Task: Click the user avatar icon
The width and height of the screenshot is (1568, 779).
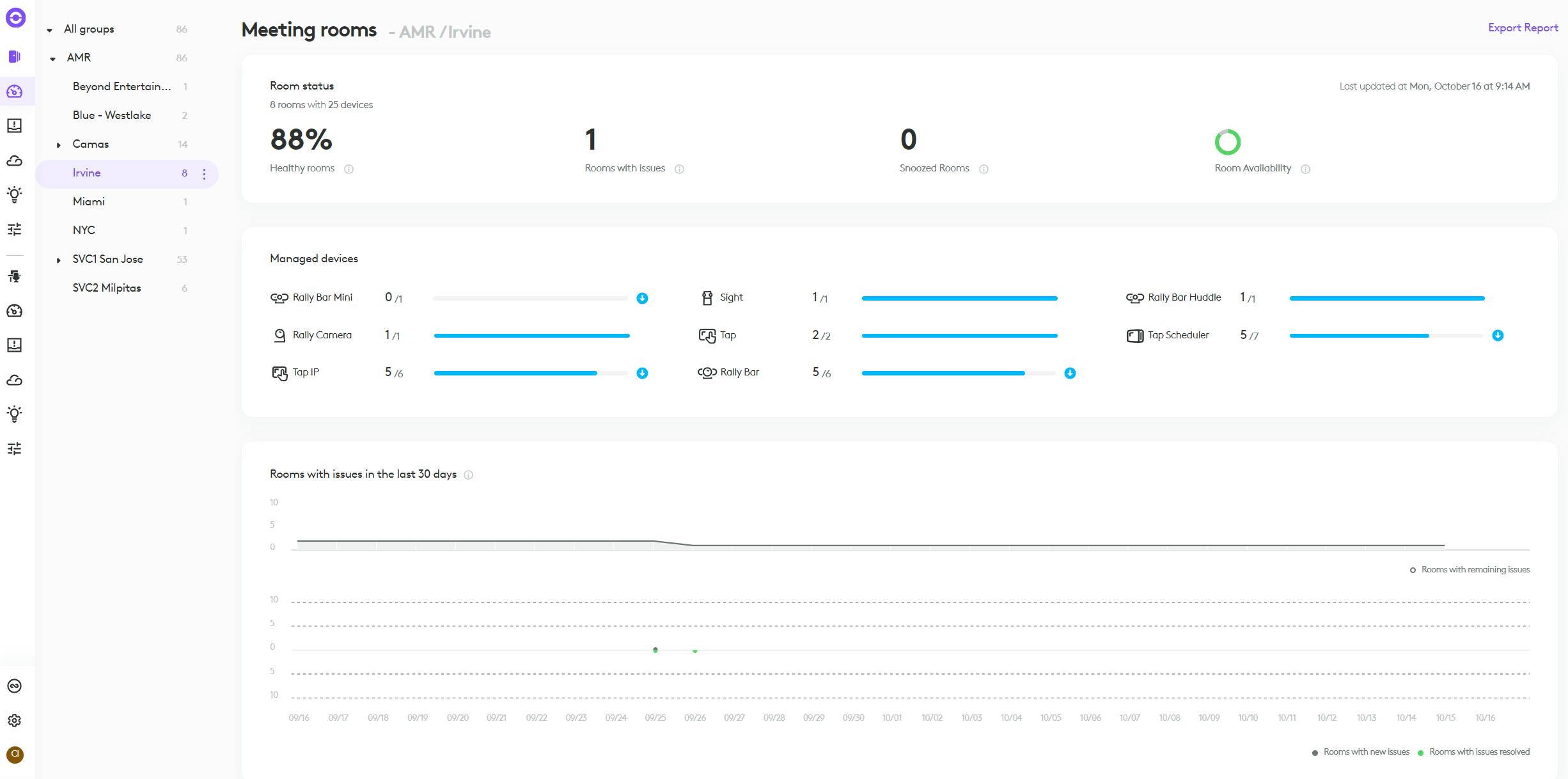Action: (x=15, y=755)
